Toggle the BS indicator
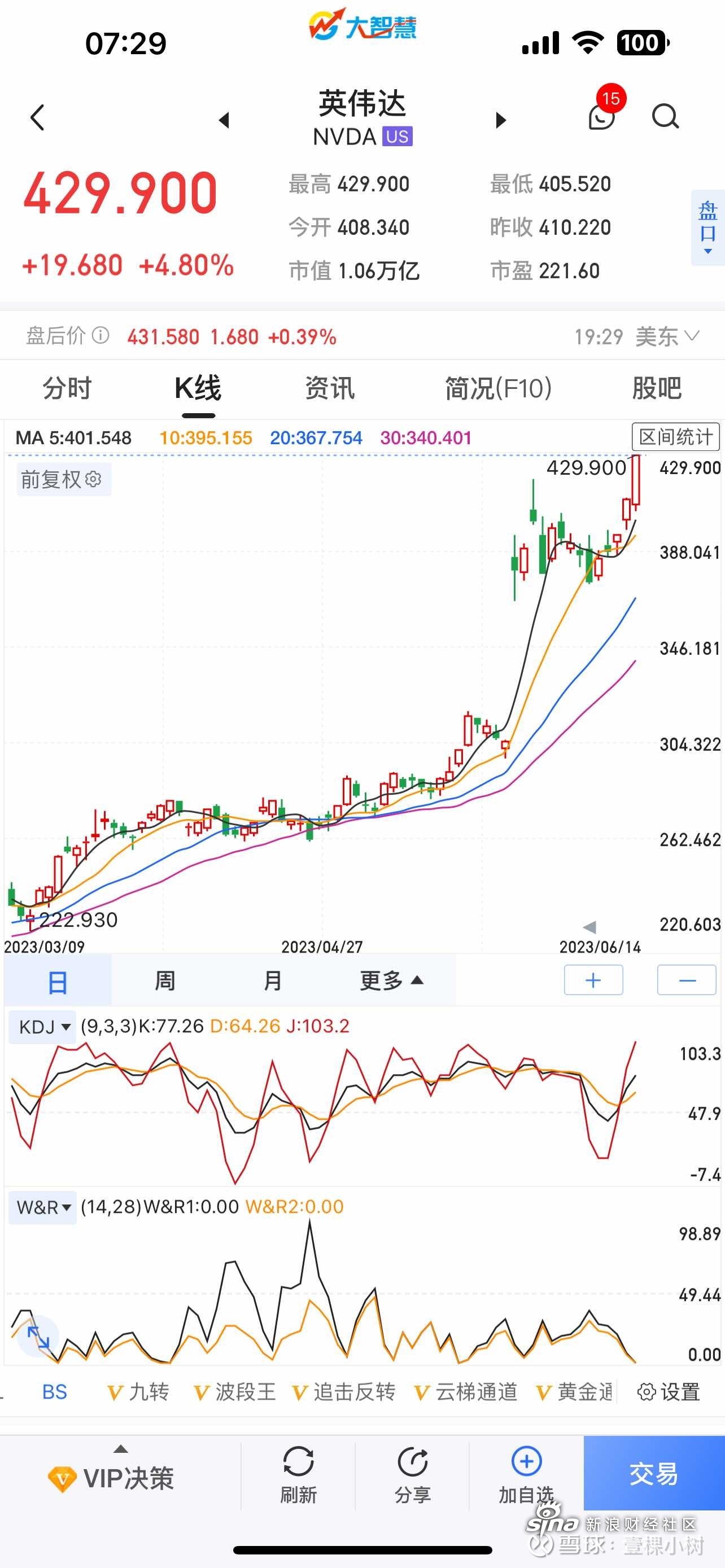The width and height of the screenshot is (725, 1568). pyautogui.click(x=55, y=1391)
